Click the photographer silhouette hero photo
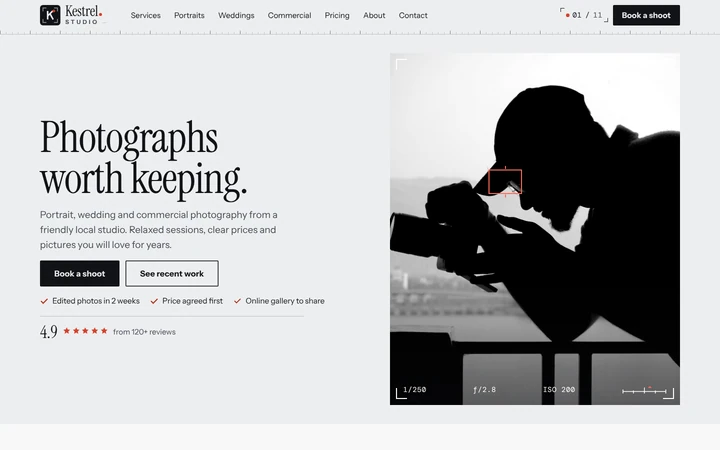The width and height of the screenshot is (720, 450). coord(535,229)
